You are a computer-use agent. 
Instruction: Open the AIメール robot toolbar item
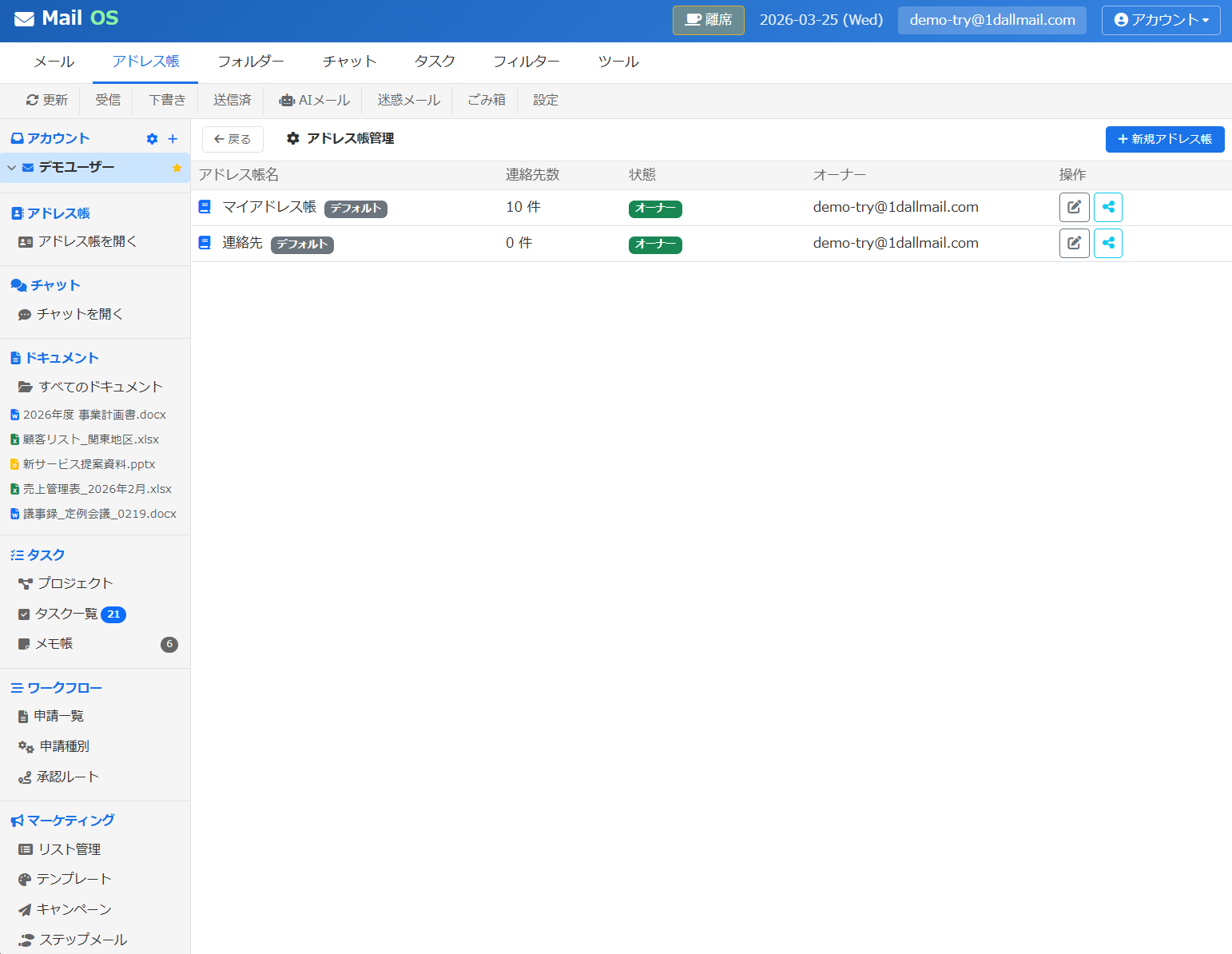pyautogui.click(x=315, y=101)
